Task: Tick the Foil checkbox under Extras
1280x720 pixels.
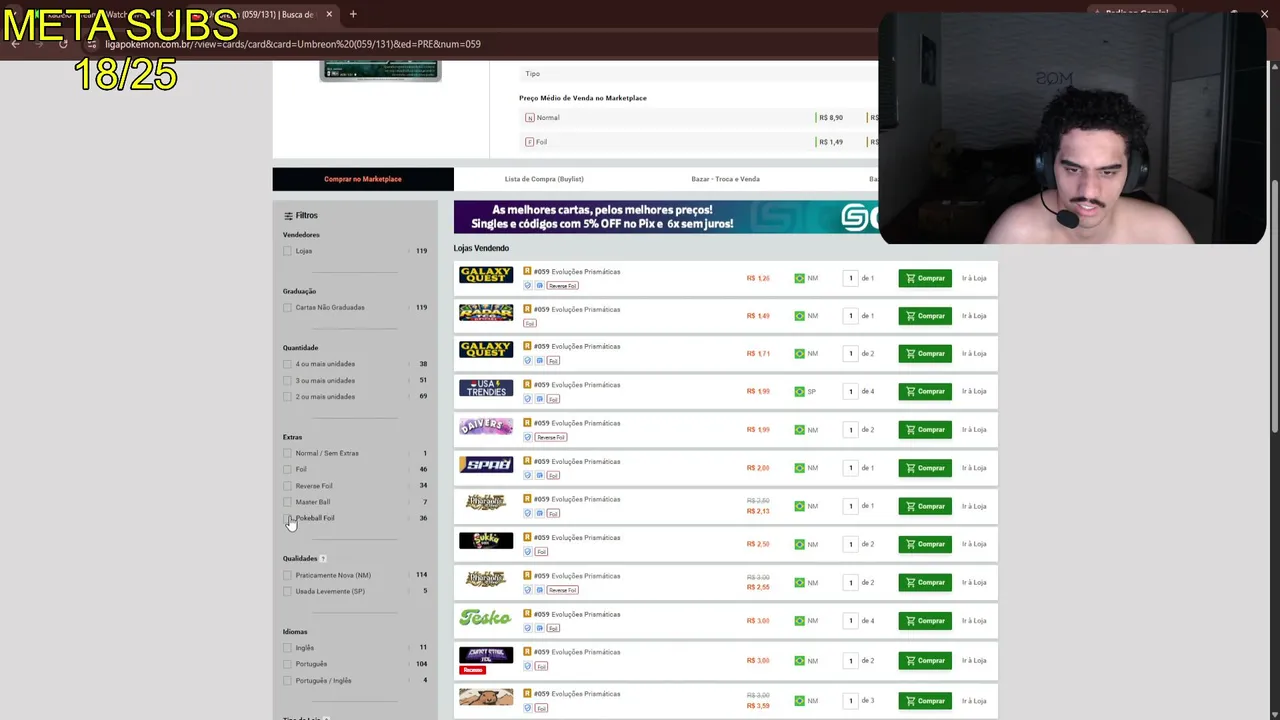Action: (288, 470)
